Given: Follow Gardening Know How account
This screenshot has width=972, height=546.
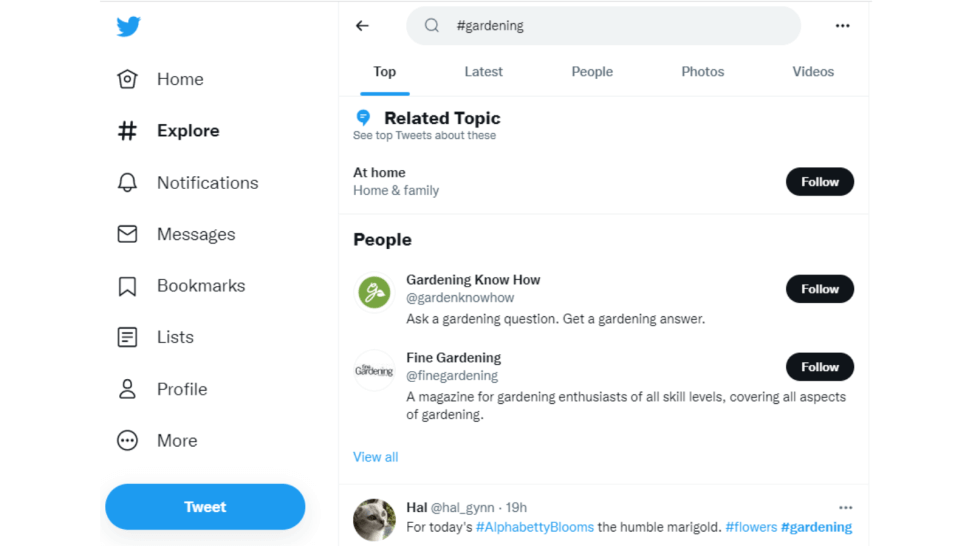Looking at the screenshot, I should (820, 289).
